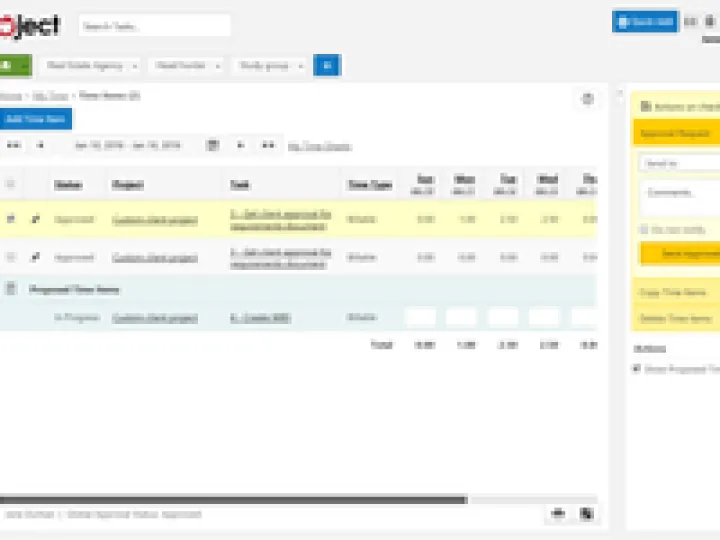Click the export icon at bottom right
Screen dimensions: 720x540
[x=585, y=513]
